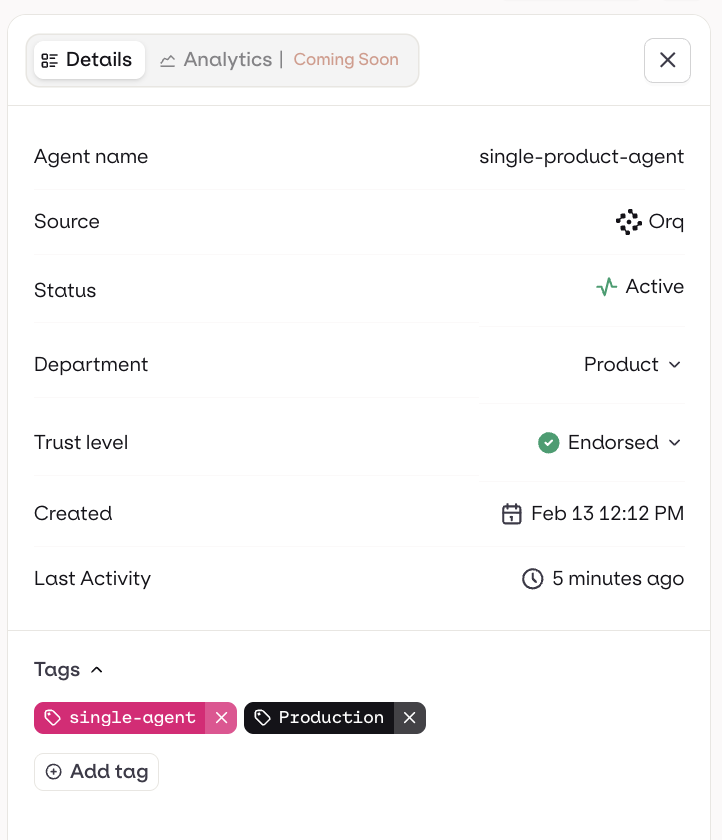Click the tag icon inside the Production tag
722x840 pixels.
(x=262, y=717)
